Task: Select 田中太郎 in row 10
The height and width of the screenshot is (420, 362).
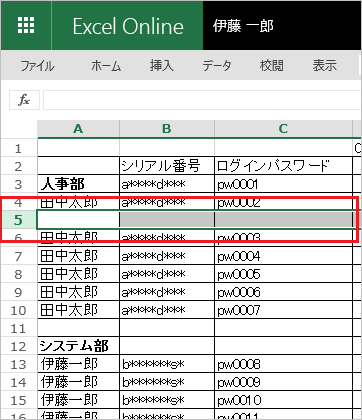Action: click(78, 310)
